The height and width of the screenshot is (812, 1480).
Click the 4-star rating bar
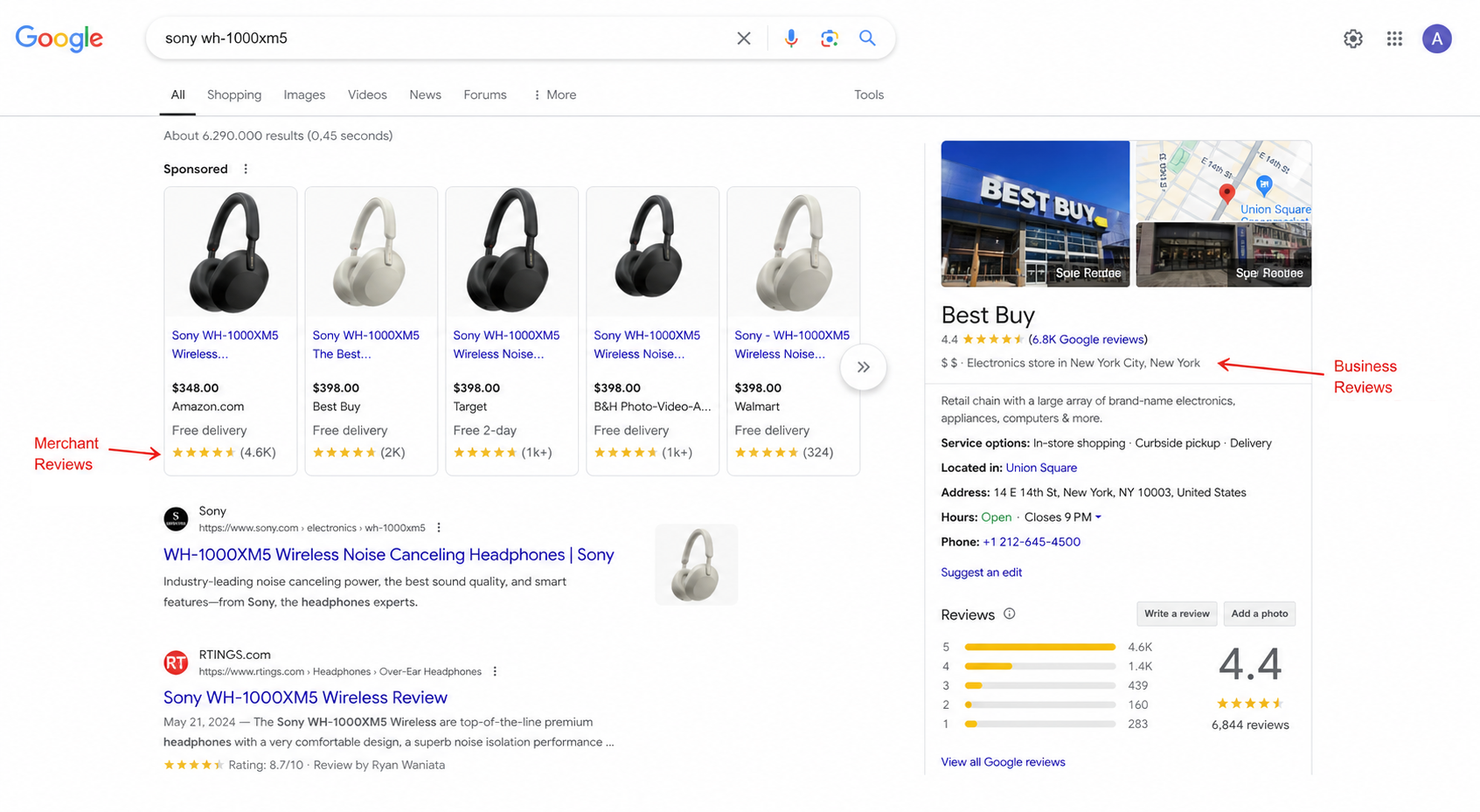click(1039, 666)
